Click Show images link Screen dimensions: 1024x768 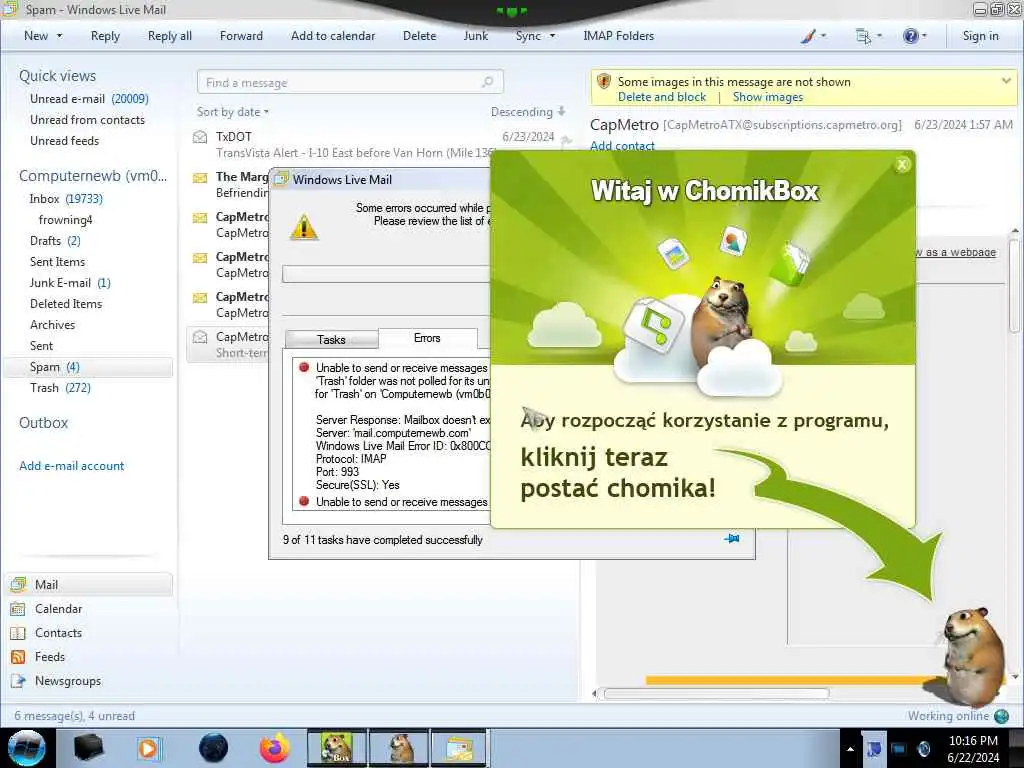point(767,97)
